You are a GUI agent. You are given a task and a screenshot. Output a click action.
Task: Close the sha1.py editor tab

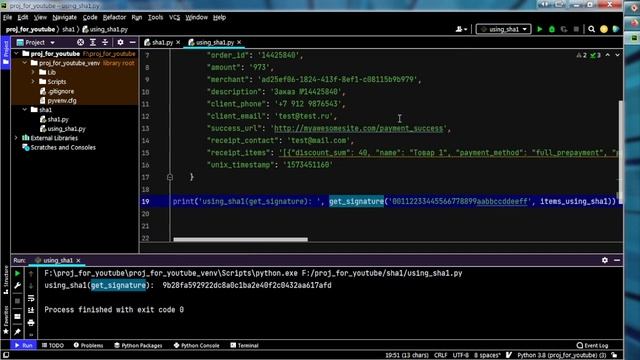pos(178,42)
